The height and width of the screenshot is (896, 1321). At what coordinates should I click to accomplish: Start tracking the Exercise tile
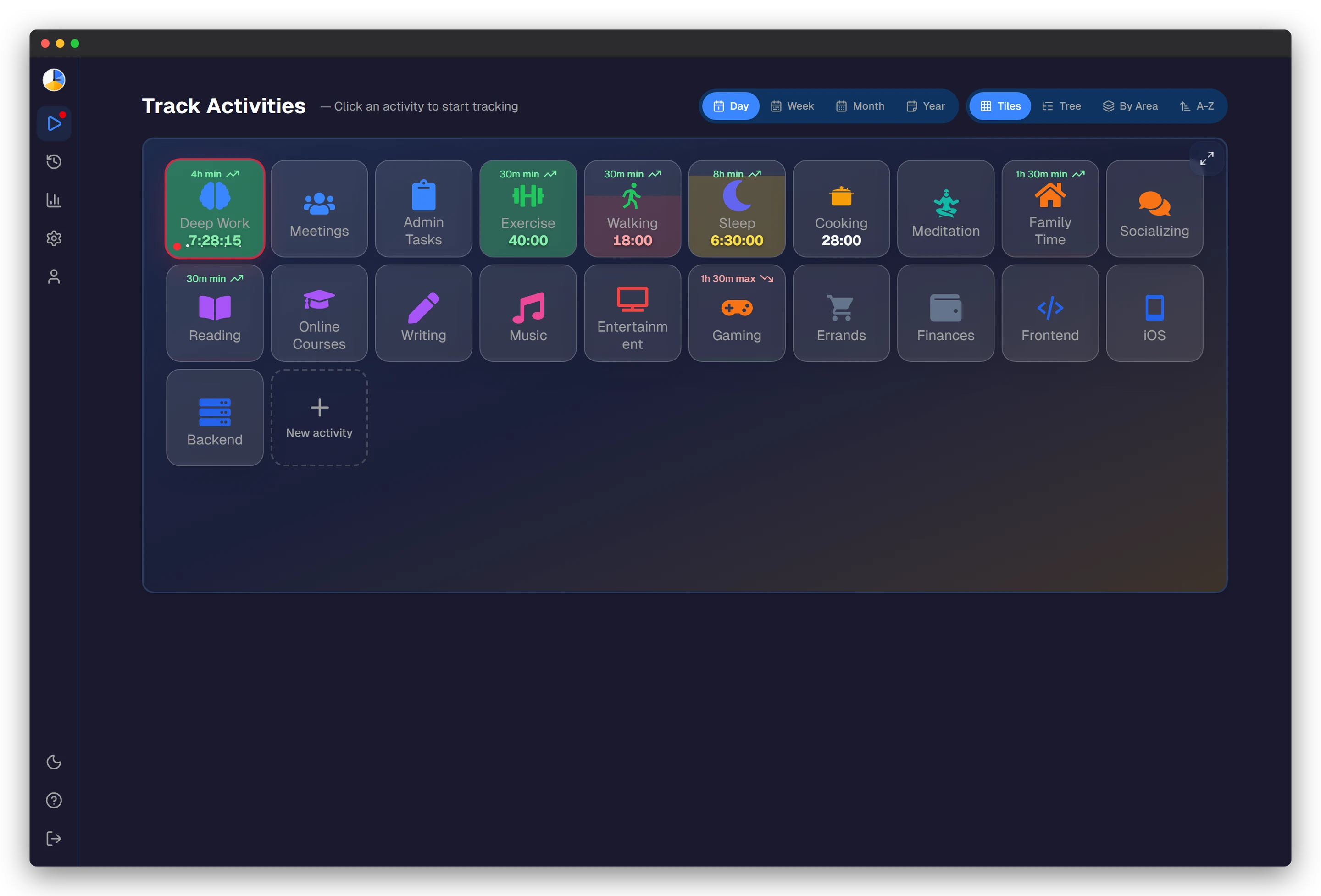point(528,209)
